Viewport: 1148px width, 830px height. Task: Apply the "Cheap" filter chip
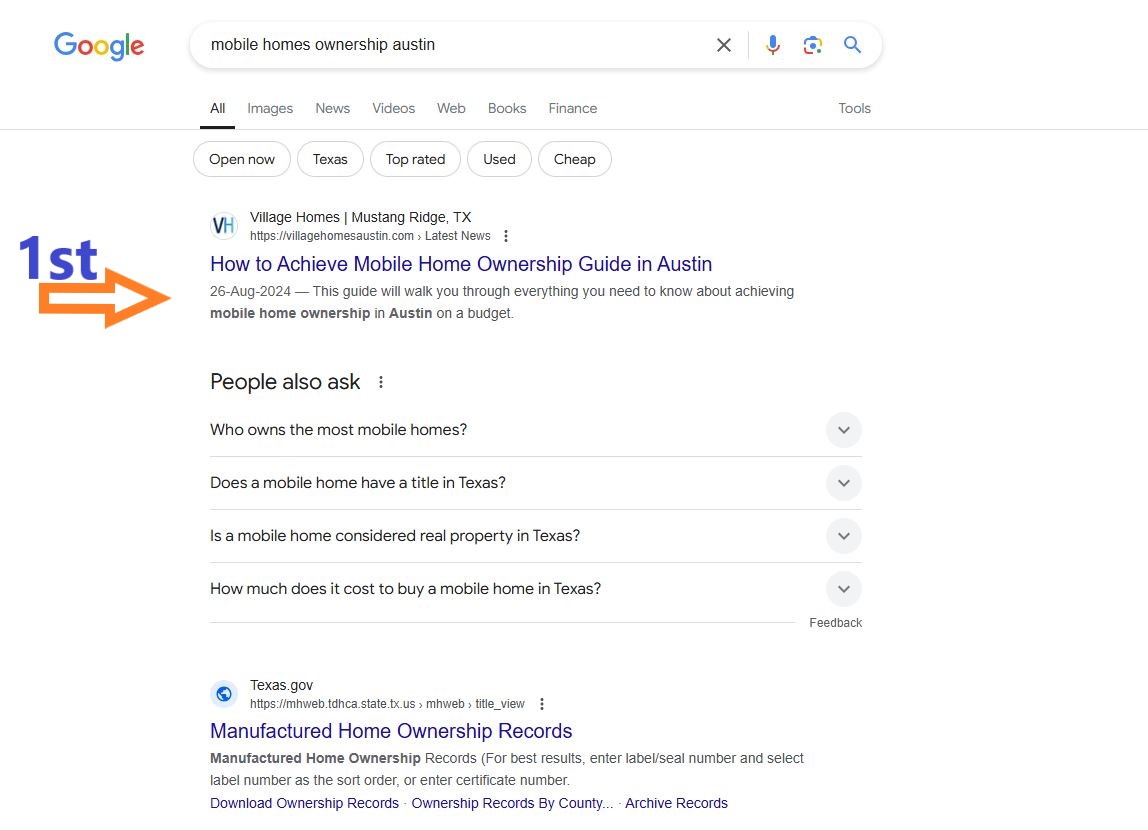(575, 160)
